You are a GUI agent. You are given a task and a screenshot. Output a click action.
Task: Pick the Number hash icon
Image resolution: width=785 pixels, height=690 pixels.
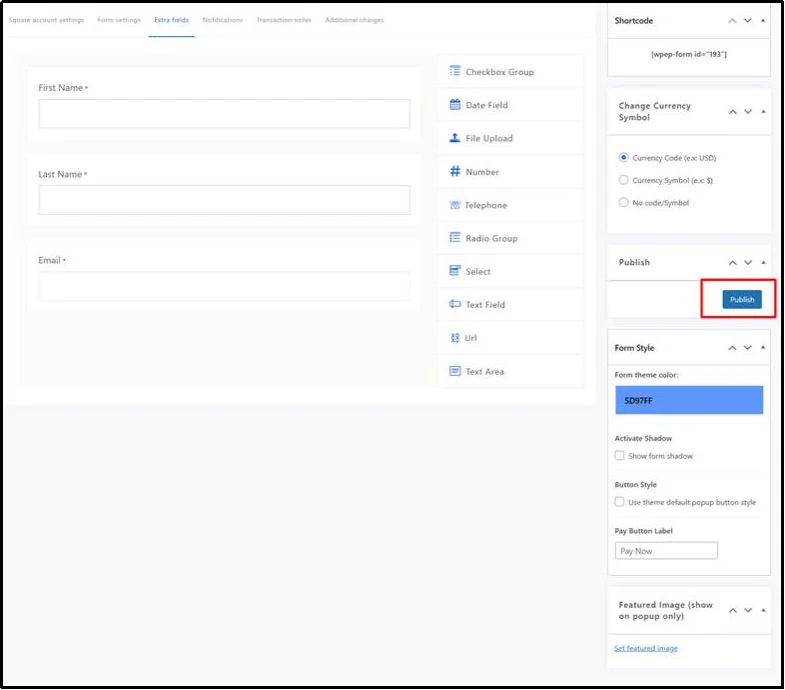[x=455, y=171]
